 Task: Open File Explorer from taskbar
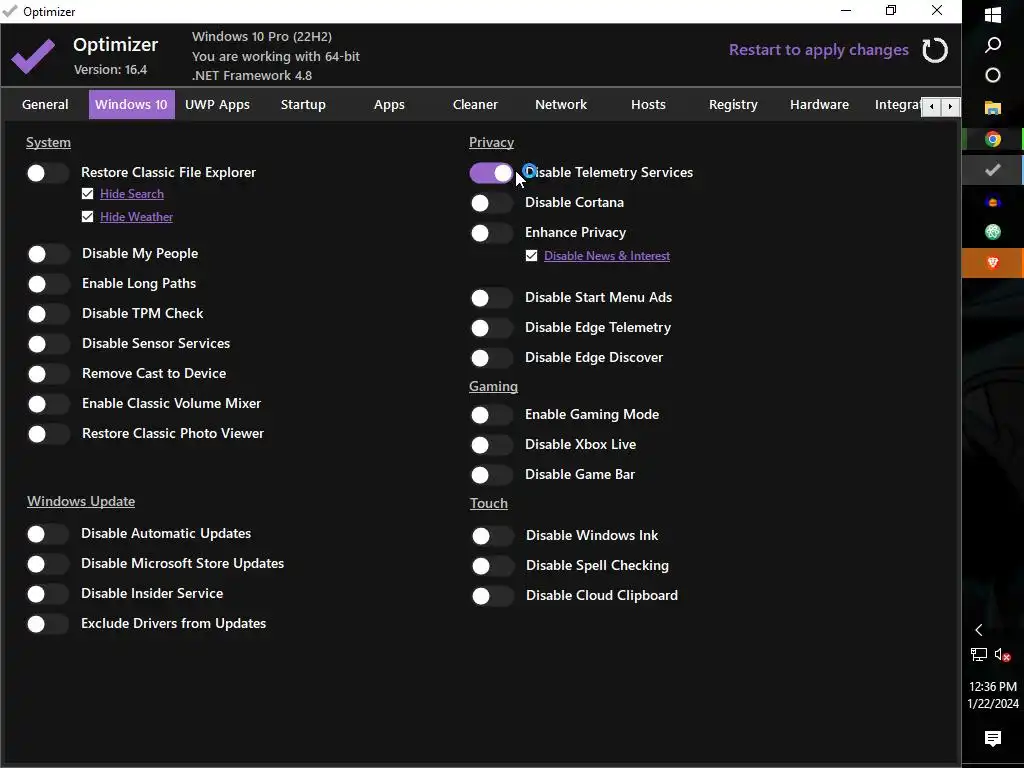(x=993, y=107)
